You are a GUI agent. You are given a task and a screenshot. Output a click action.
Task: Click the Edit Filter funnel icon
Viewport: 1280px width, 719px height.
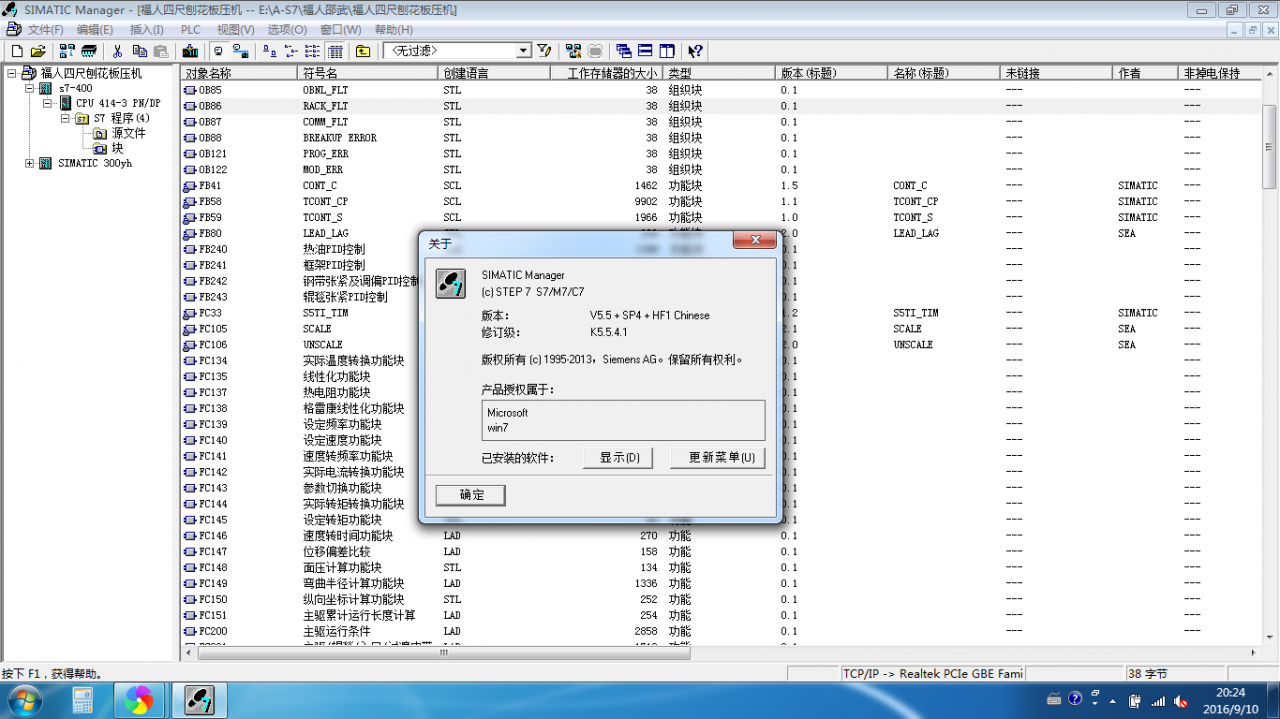click(x=544, y=50)
